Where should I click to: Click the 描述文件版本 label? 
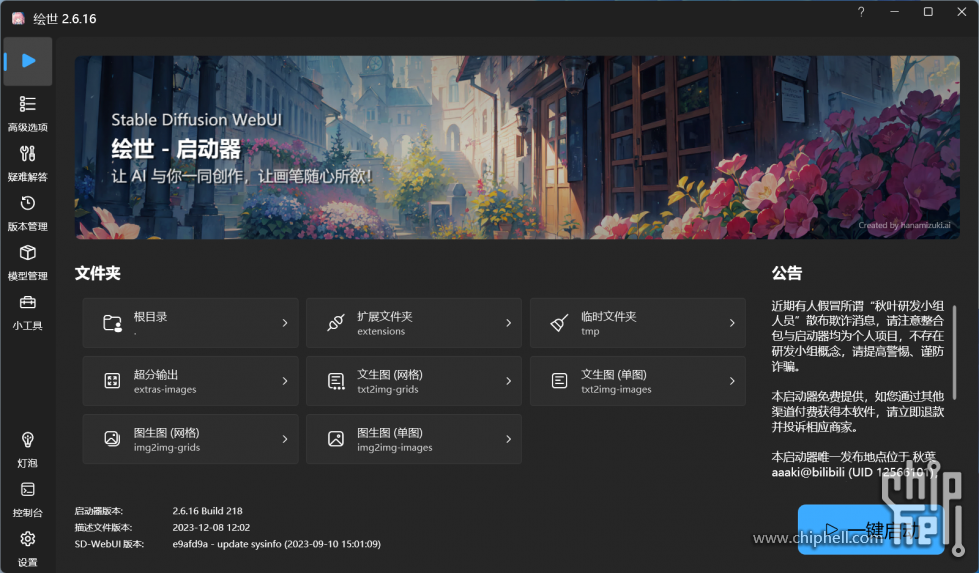(x=103, y=527)
